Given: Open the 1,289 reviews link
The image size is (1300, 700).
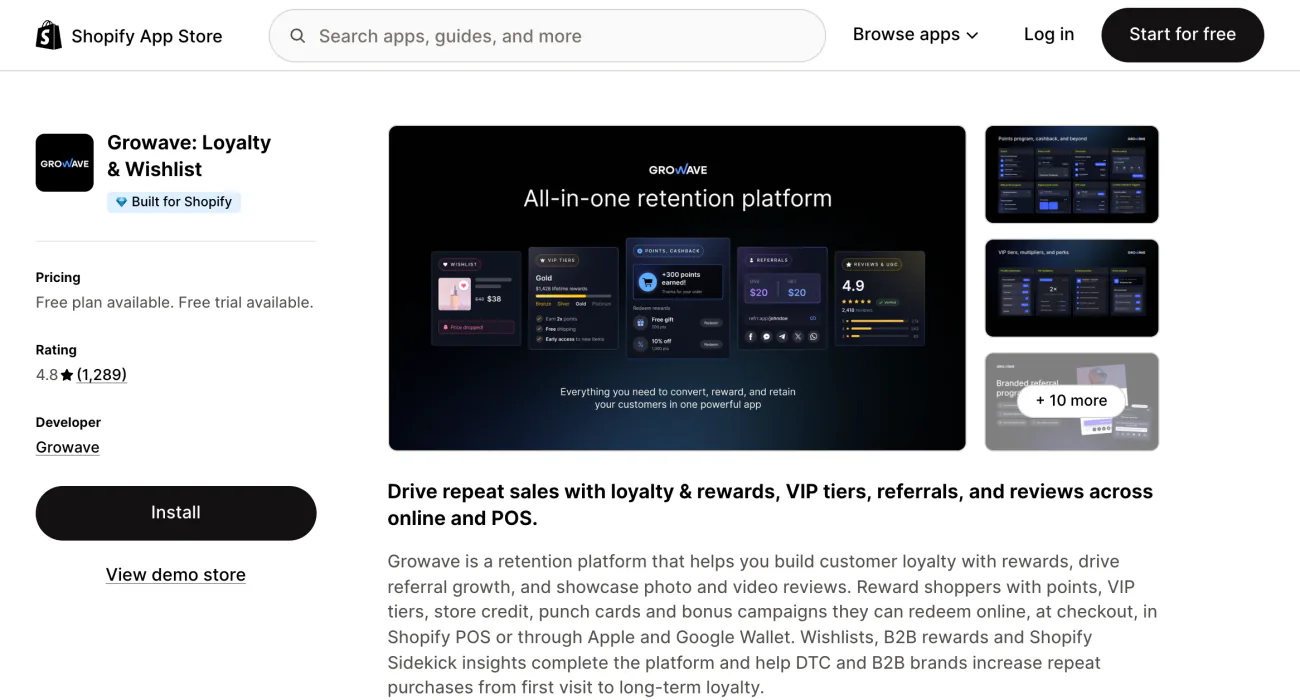Looking at the screenshot, I should click(x=102, y=375).
